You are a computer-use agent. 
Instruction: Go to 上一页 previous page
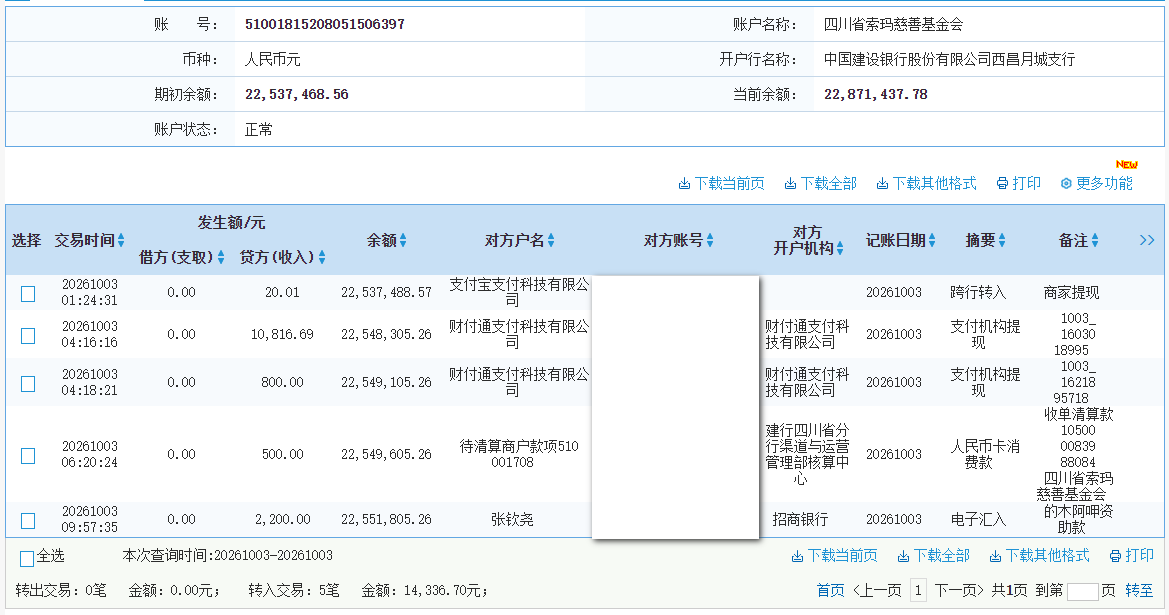(x=877, y=590)
